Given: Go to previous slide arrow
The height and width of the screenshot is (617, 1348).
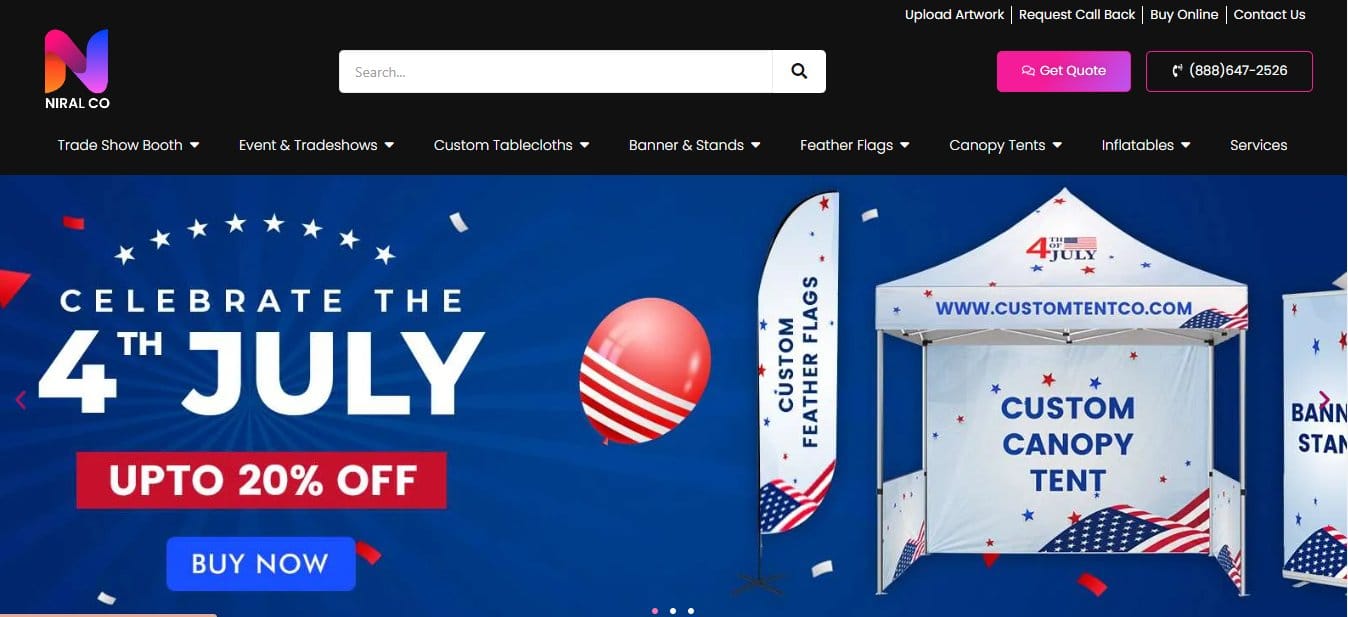Looking at the screenshot, I should click(x=20, y=400).
